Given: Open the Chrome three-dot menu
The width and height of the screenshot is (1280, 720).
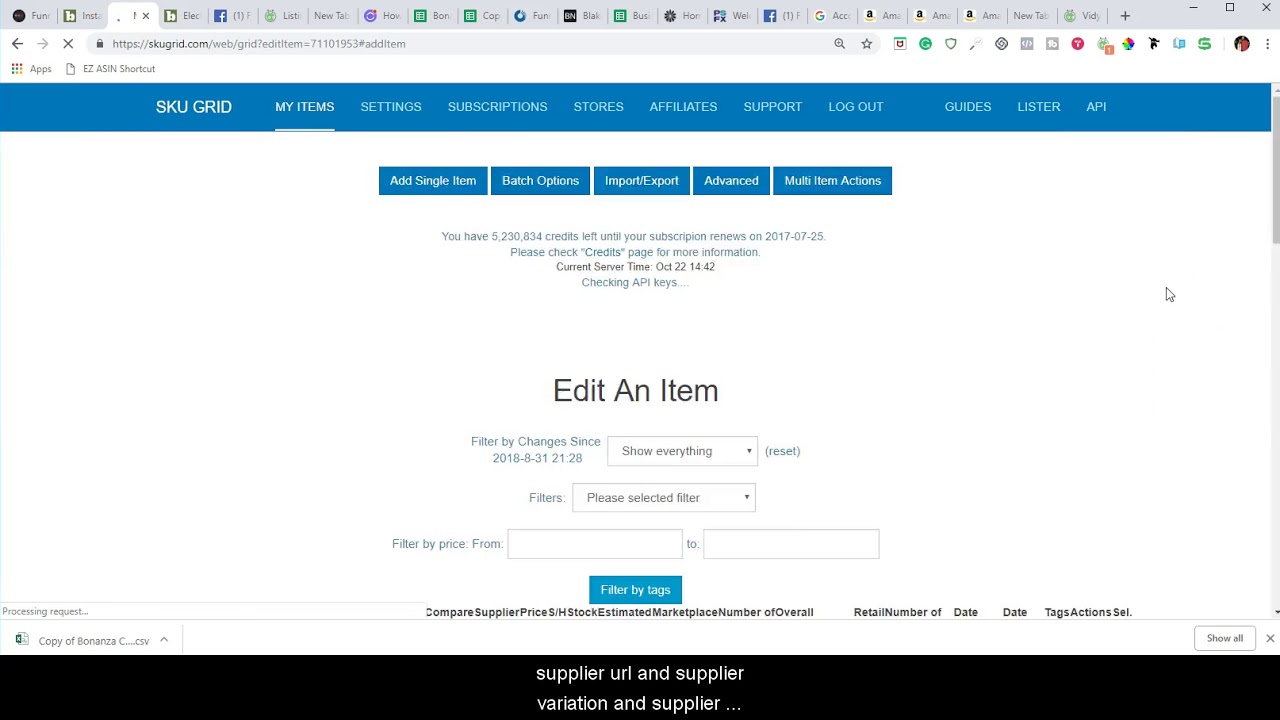Looking at the screenshot, I should pyautogui.click(x=1268, y=44).
